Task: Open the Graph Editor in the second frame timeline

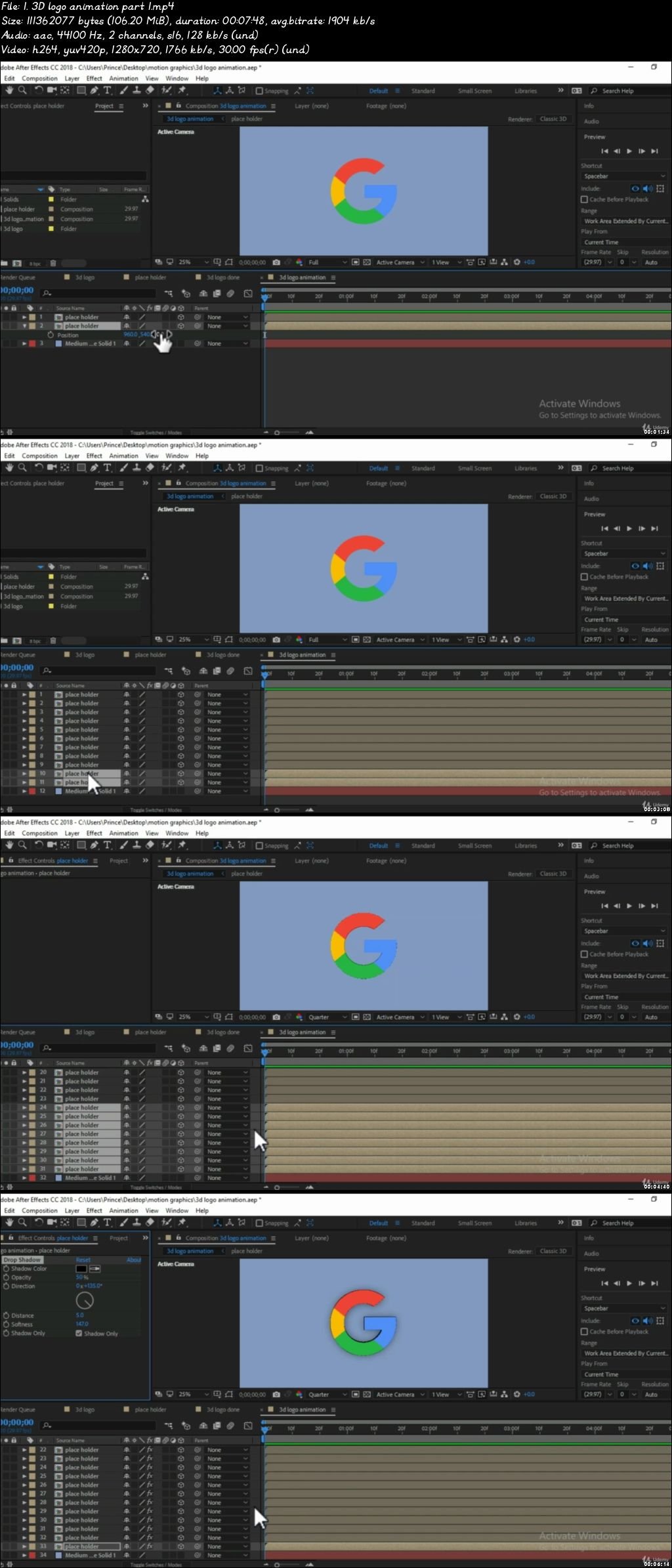Action: 248,671
